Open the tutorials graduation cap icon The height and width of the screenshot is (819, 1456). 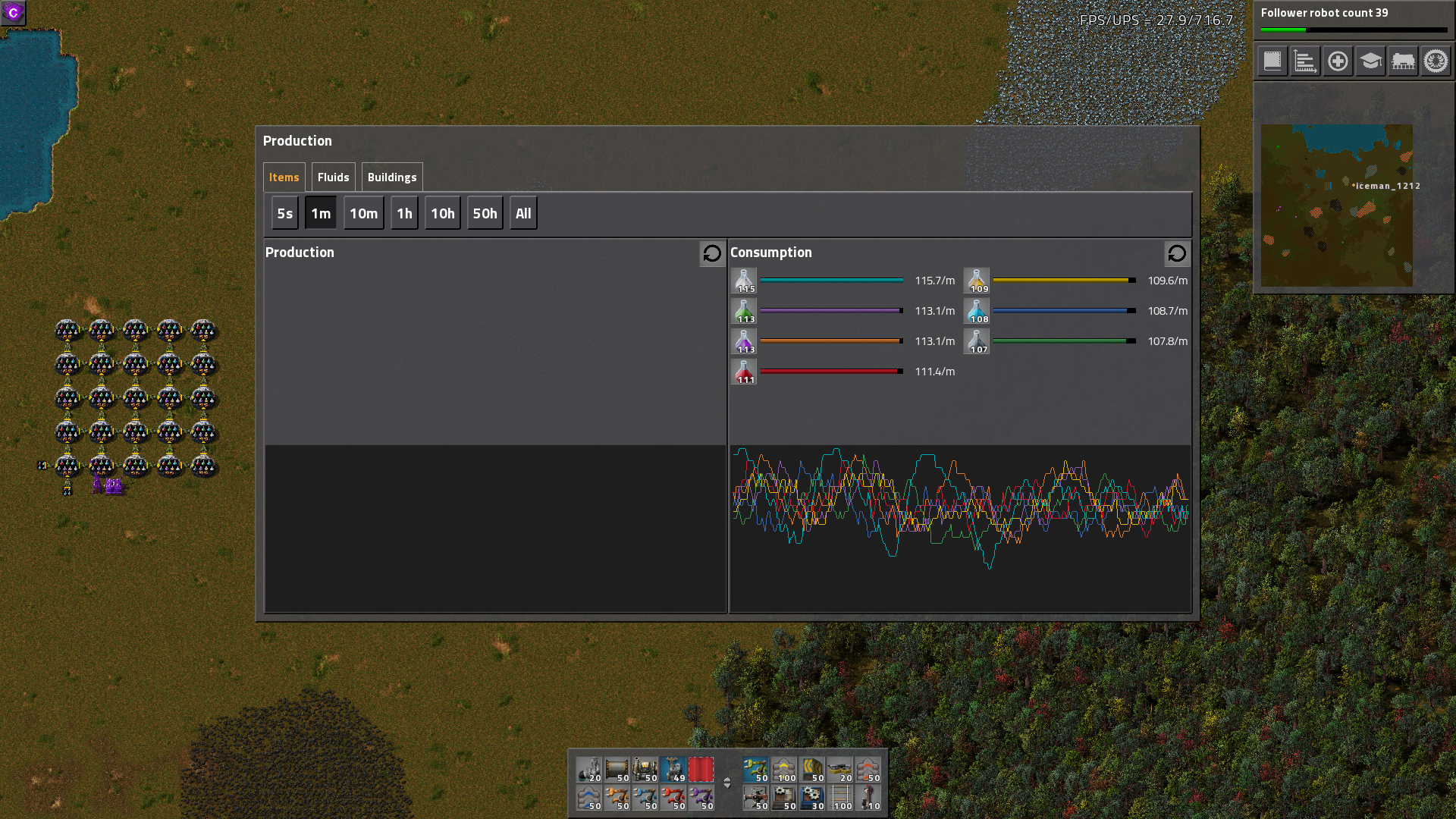click(x=1370, y=61)
